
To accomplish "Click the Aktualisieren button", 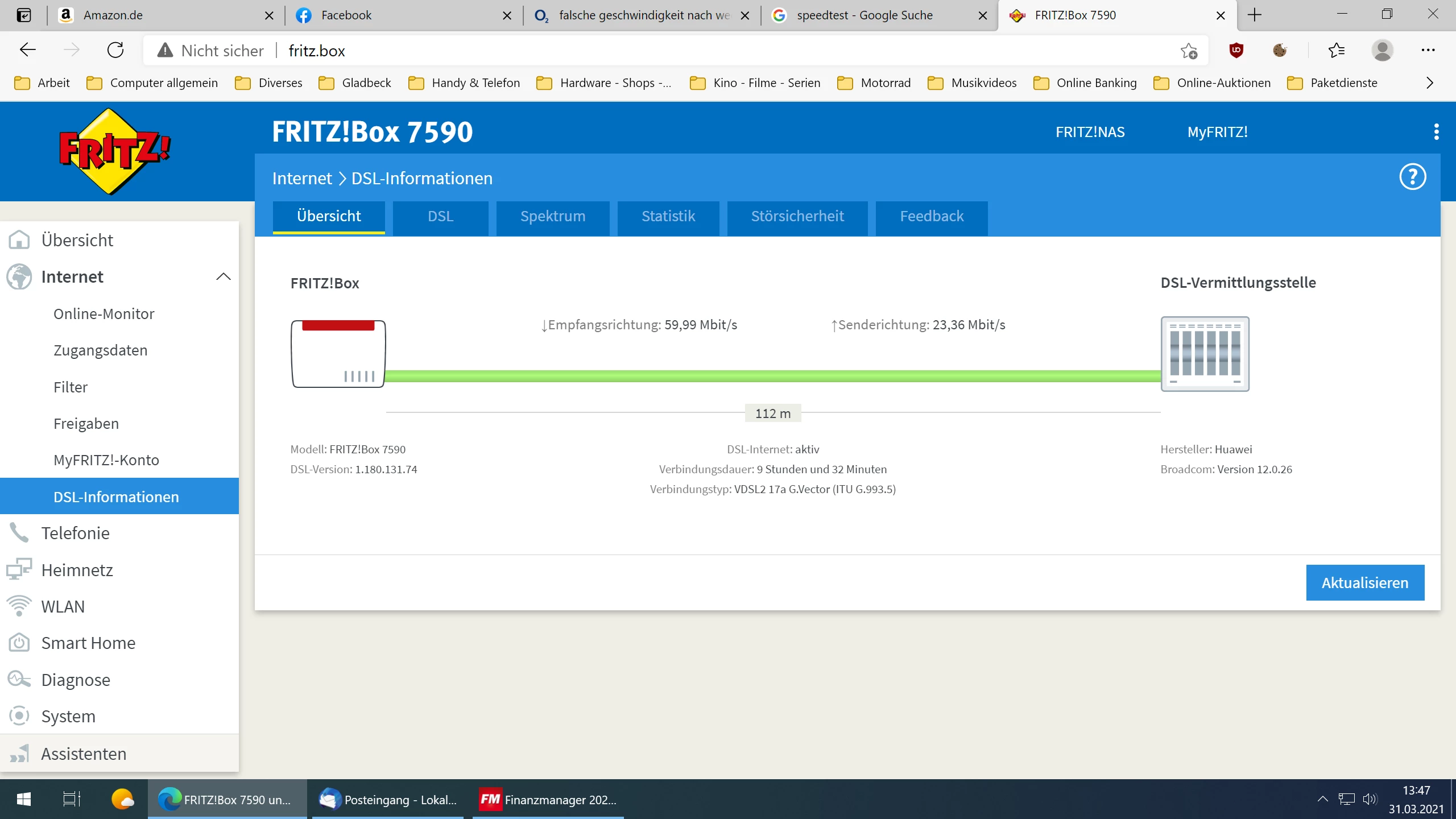I will tap(1364, 582).
